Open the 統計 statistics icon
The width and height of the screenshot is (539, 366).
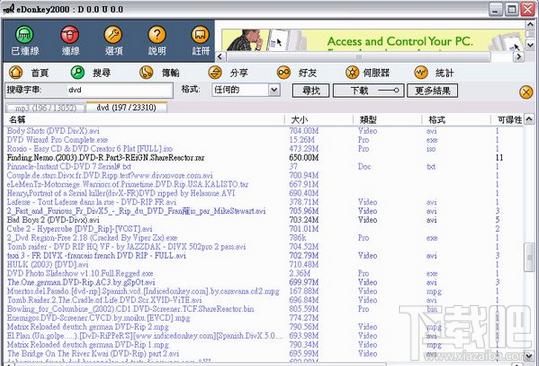[x=421, y=72]
